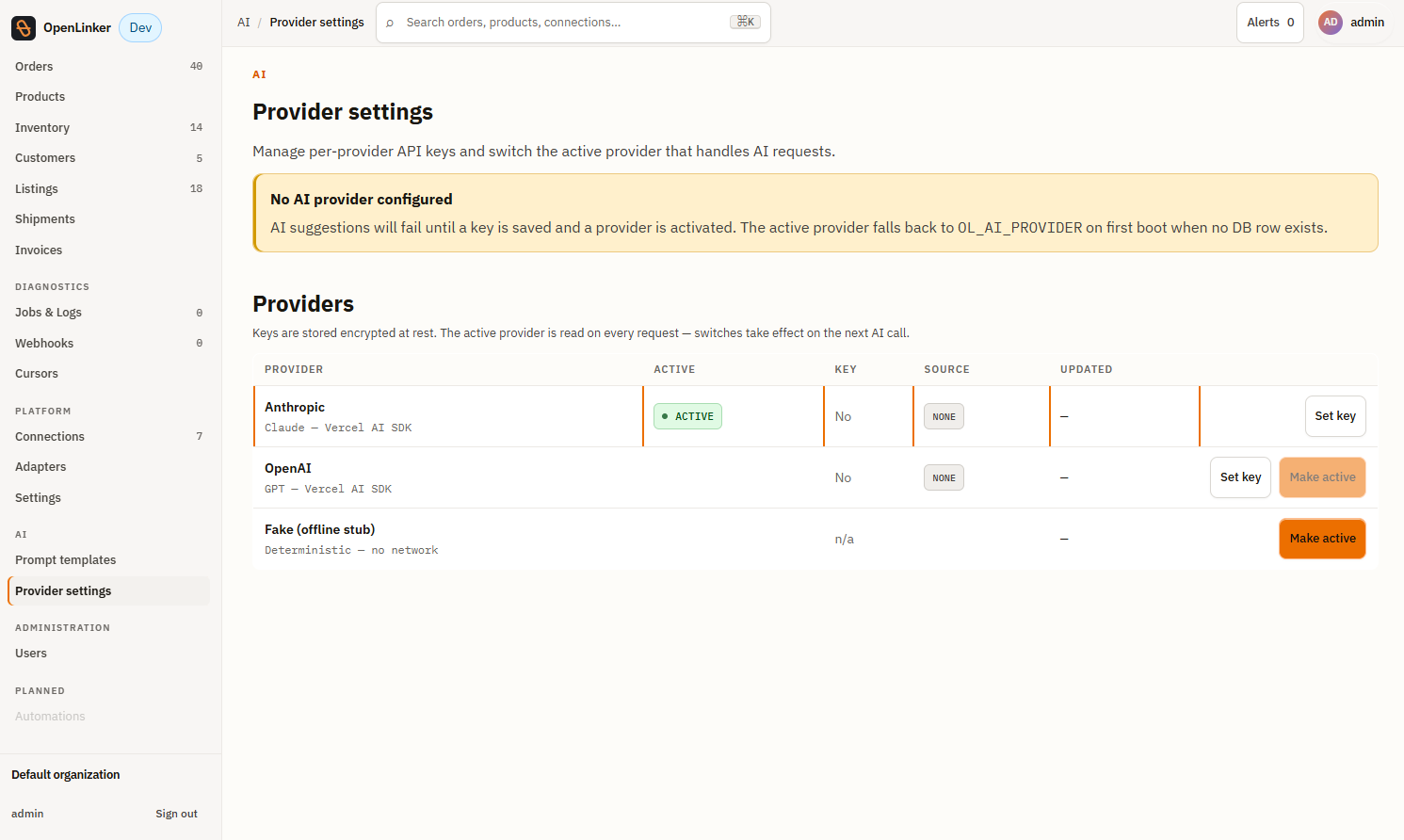
Task: Click Claude — Vercel AI SDK subtitle
Action: [x=338, y=428]
